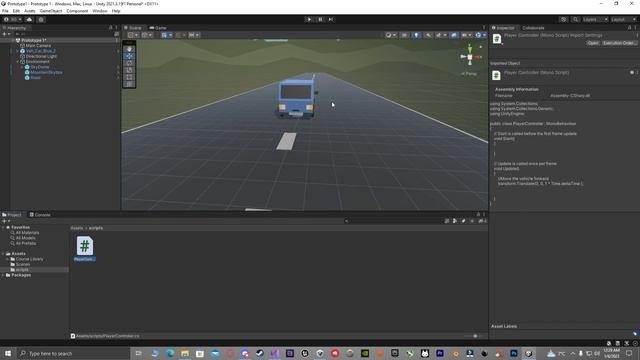640x360 pixels.
Task: Select the Scale tool in Scene
Action: coord(129,70)
